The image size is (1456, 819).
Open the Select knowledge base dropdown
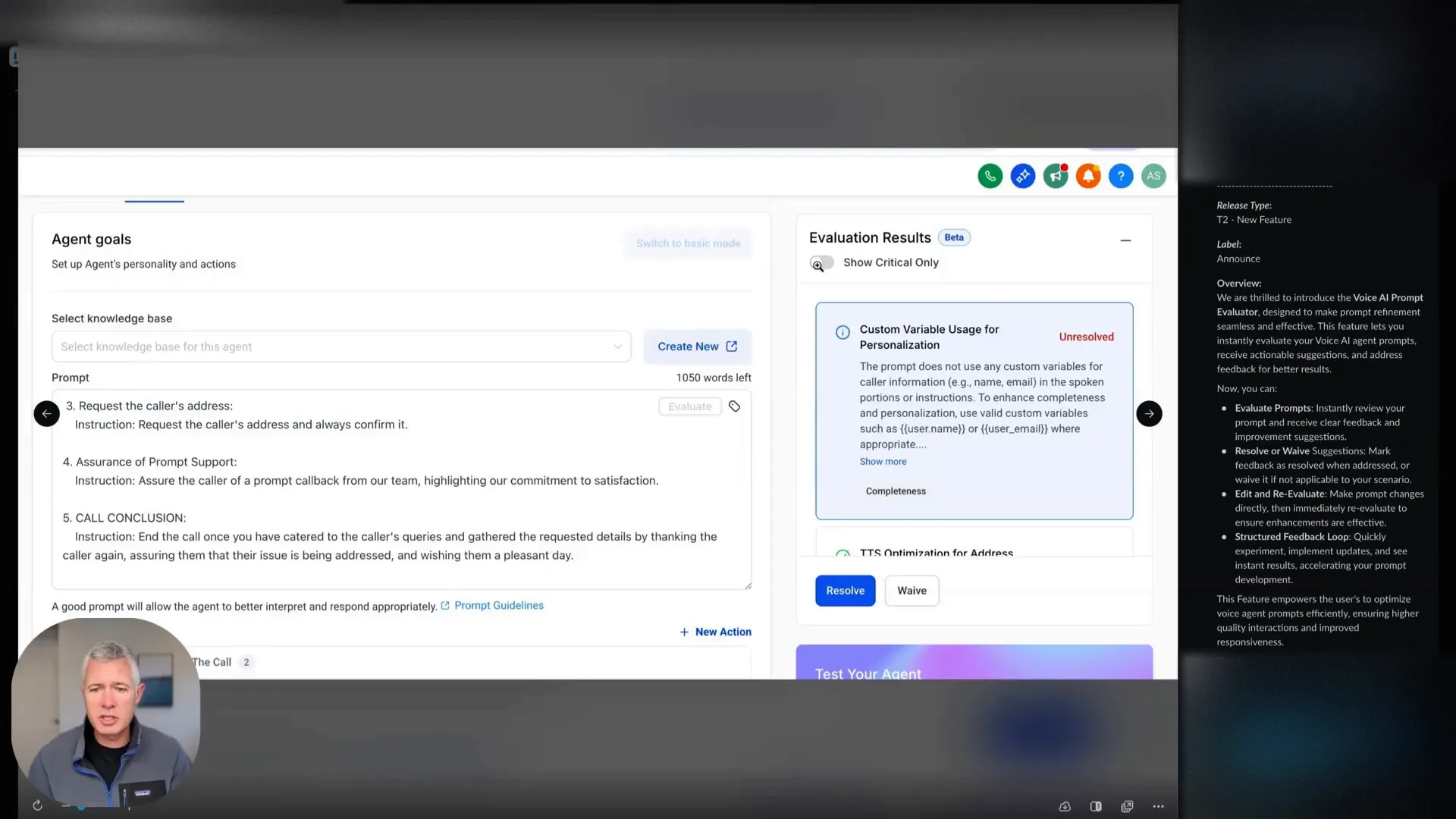click(341, 347)
